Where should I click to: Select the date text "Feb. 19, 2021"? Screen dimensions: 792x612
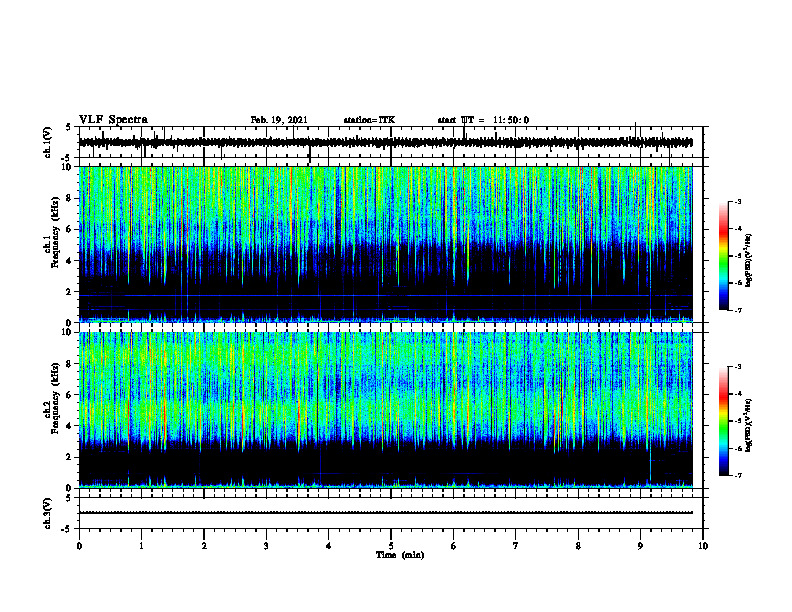279,120
